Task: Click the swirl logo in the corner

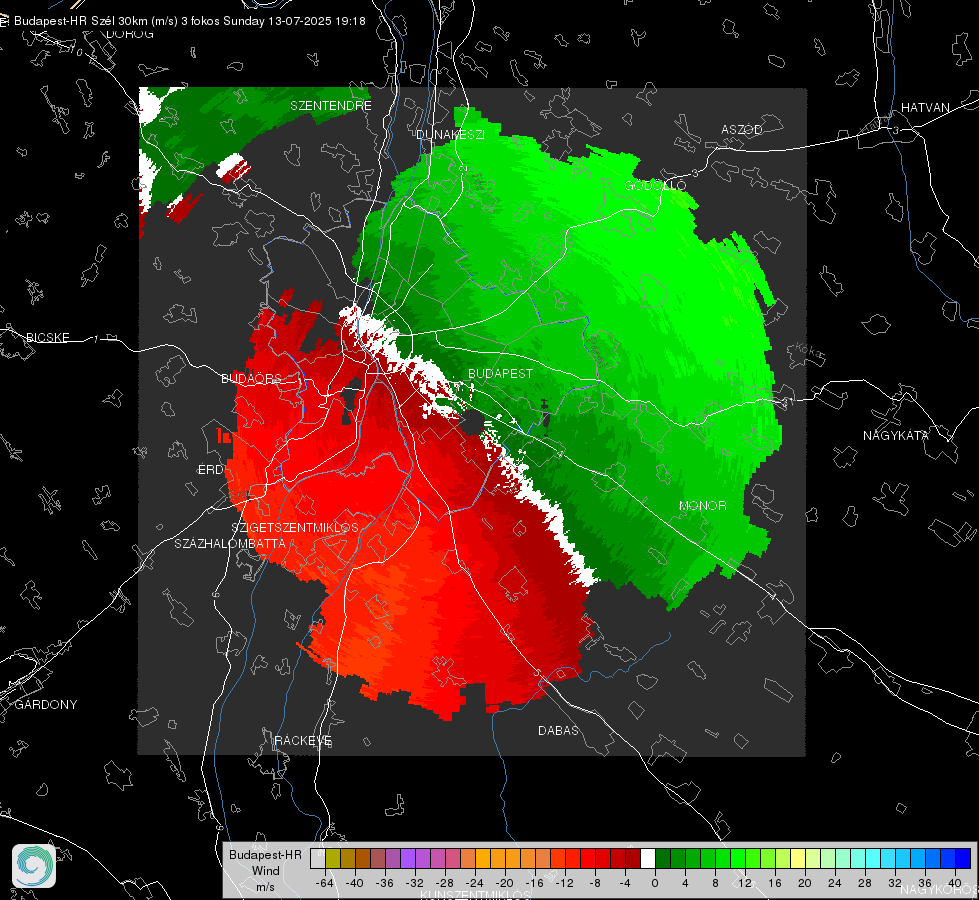Action: [x=34, y=866]
